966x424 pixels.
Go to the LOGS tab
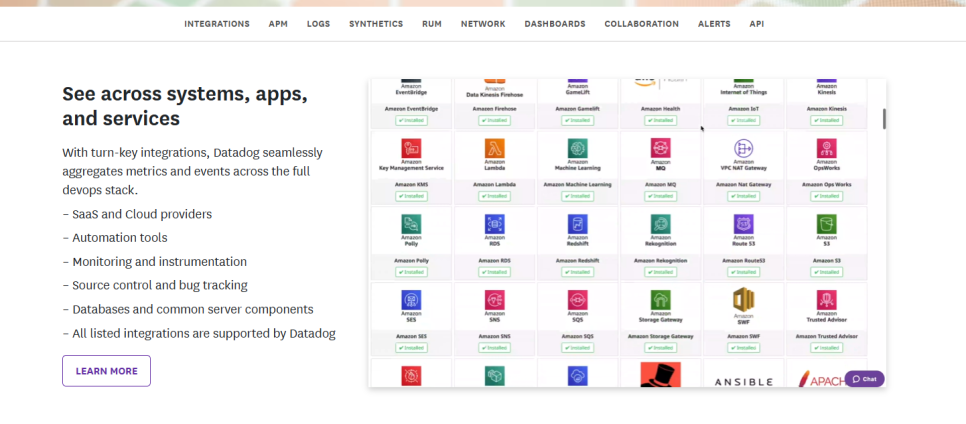(x=319, y=24)
